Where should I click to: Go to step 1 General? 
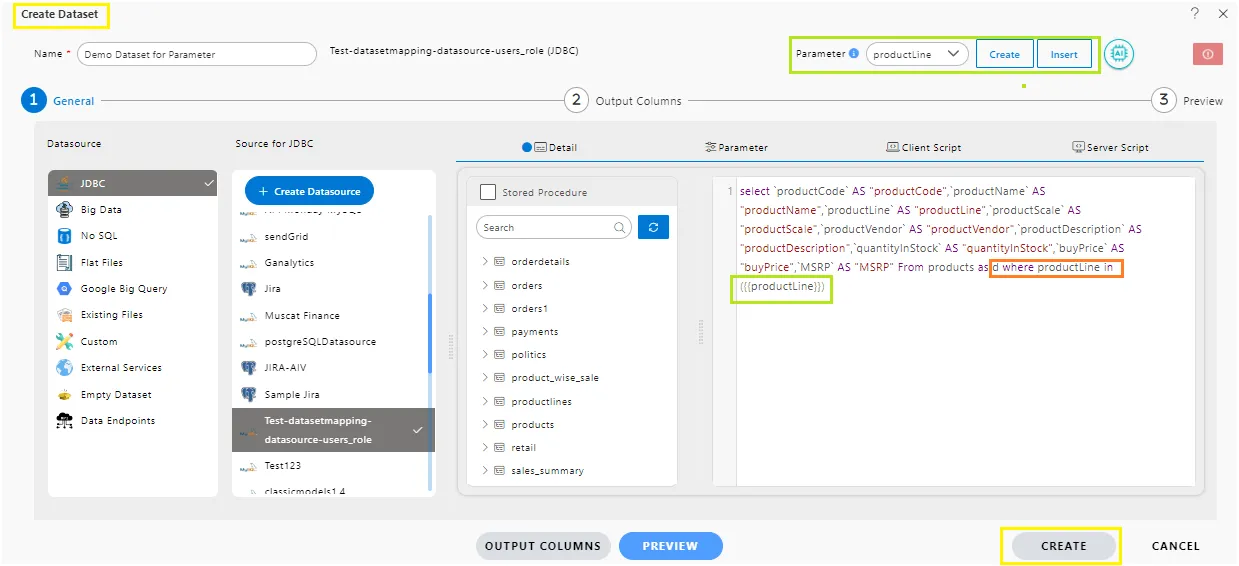click(58, 100)
